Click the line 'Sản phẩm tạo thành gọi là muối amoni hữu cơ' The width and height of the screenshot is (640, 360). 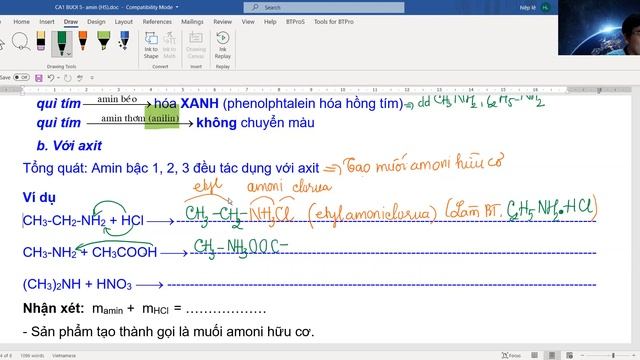pos(169,331)
